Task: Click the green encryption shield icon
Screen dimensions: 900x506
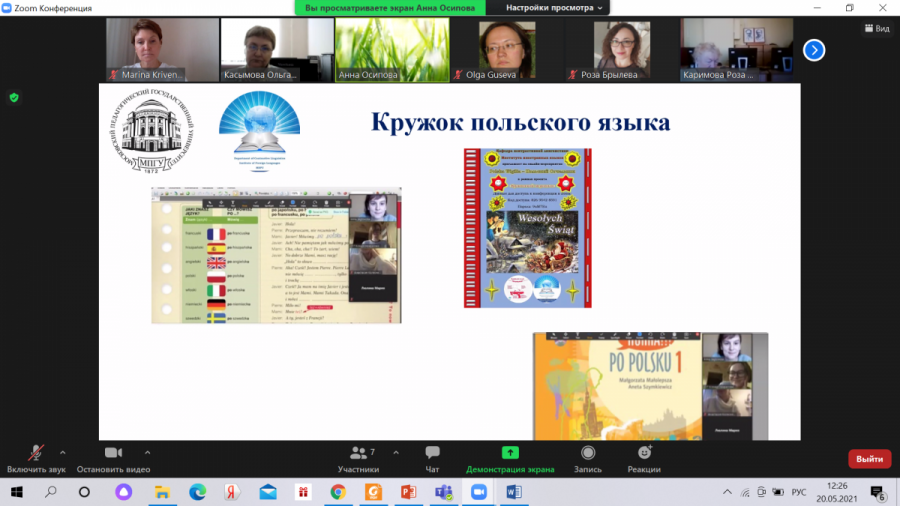Action: tap(14, 97)
